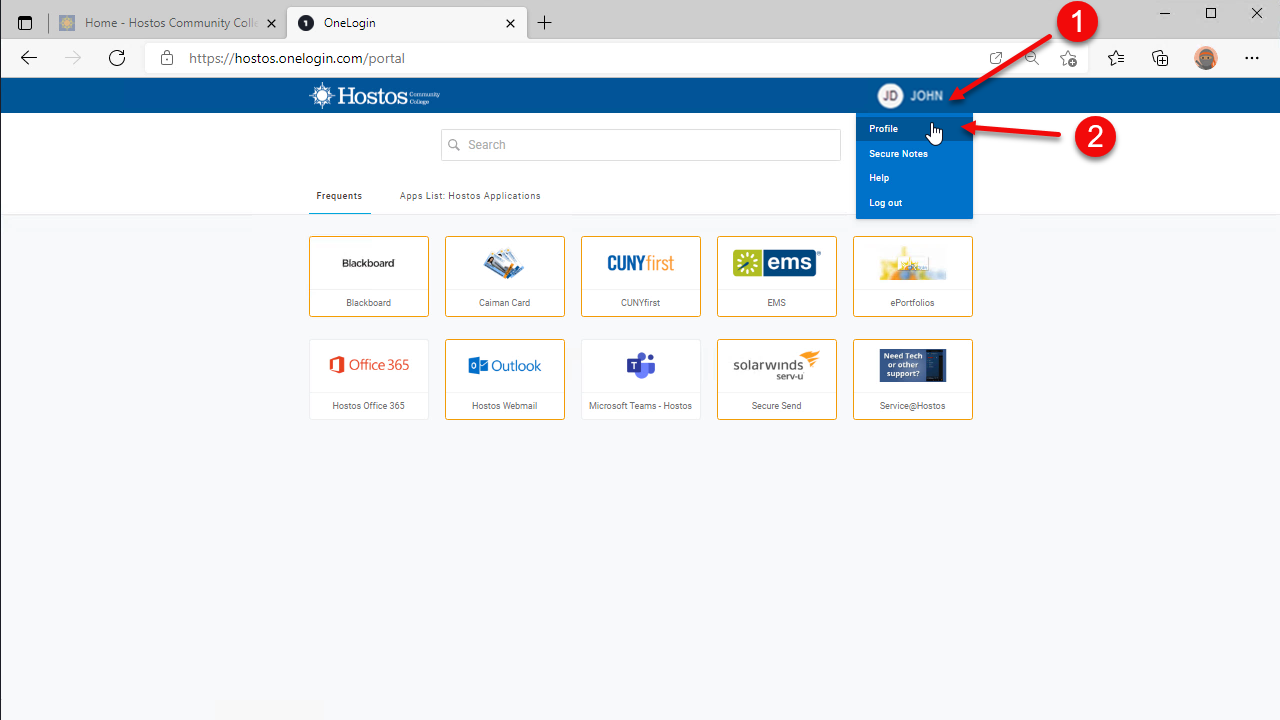Select the Frequents tab
Viewport: 1280px width, 720px height.
coord(339,196)
